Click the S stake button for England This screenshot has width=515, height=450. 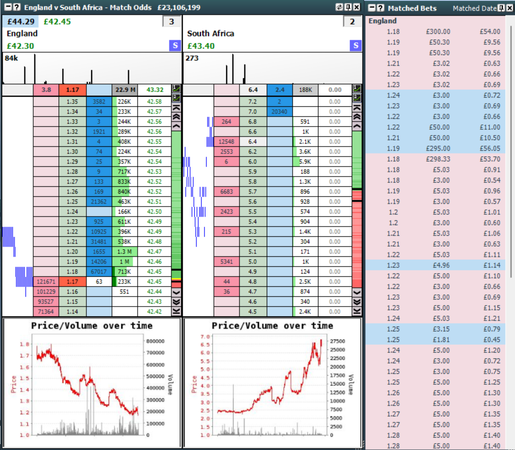coord(175,45)
